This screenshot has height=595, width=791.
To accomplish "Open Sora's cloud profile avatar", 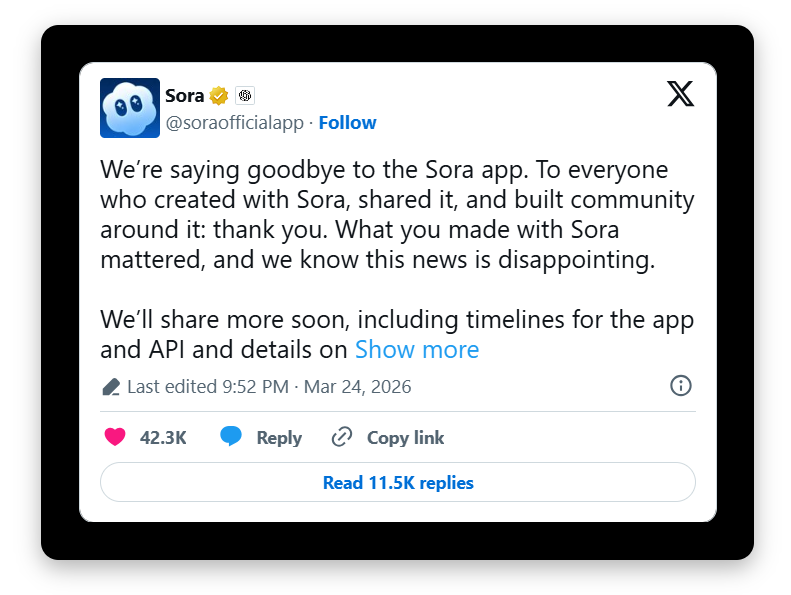I will tap(130, 108).
